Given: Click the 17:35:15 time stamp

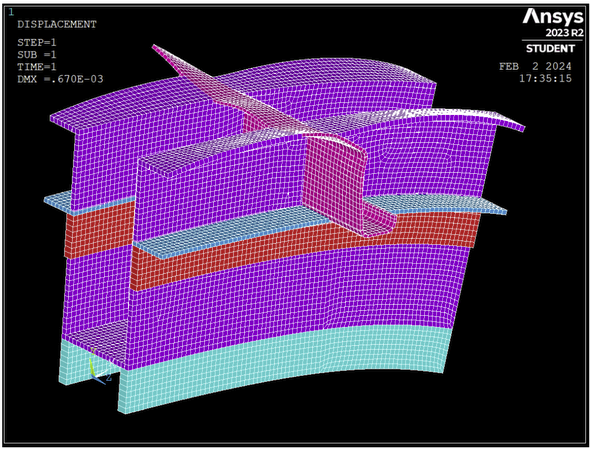Looking at the screenshot, I should [545, 78].
